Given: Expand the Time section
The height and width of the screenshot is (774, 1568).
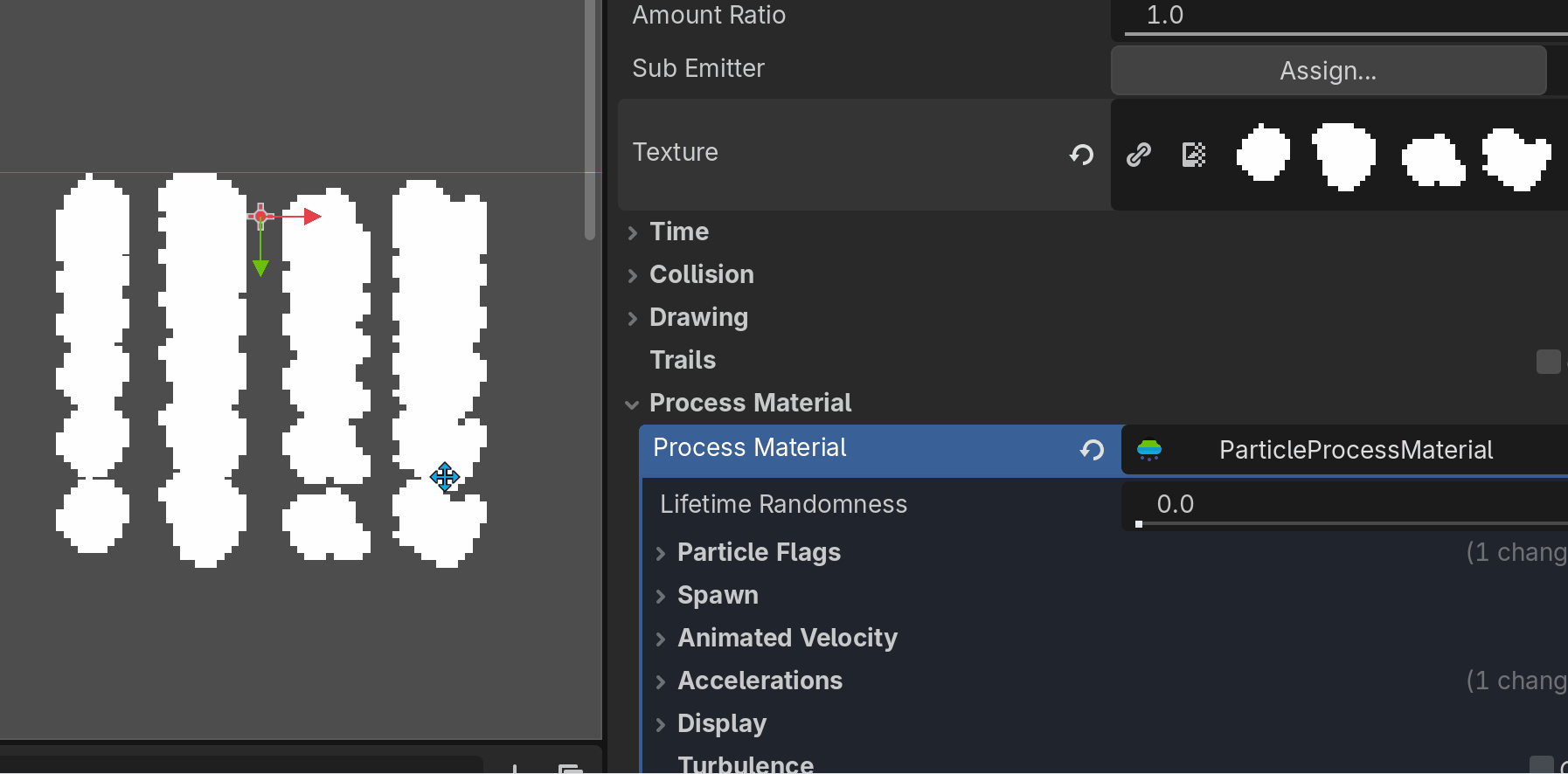Looking at the screenshot, I should [633, 232].
